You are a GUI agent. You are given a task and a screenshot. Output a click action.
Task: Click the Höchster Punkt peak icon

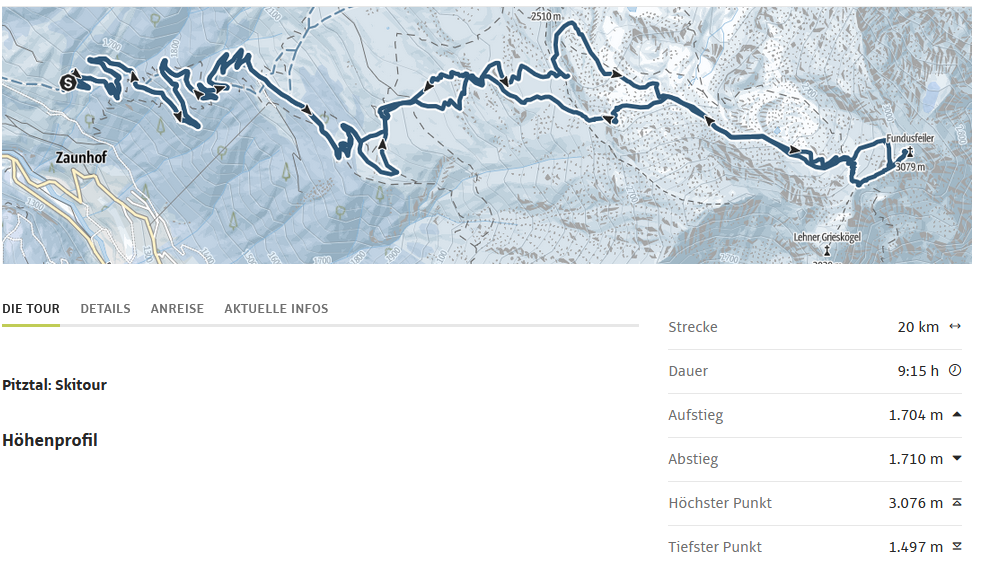[x=957, y=502]
